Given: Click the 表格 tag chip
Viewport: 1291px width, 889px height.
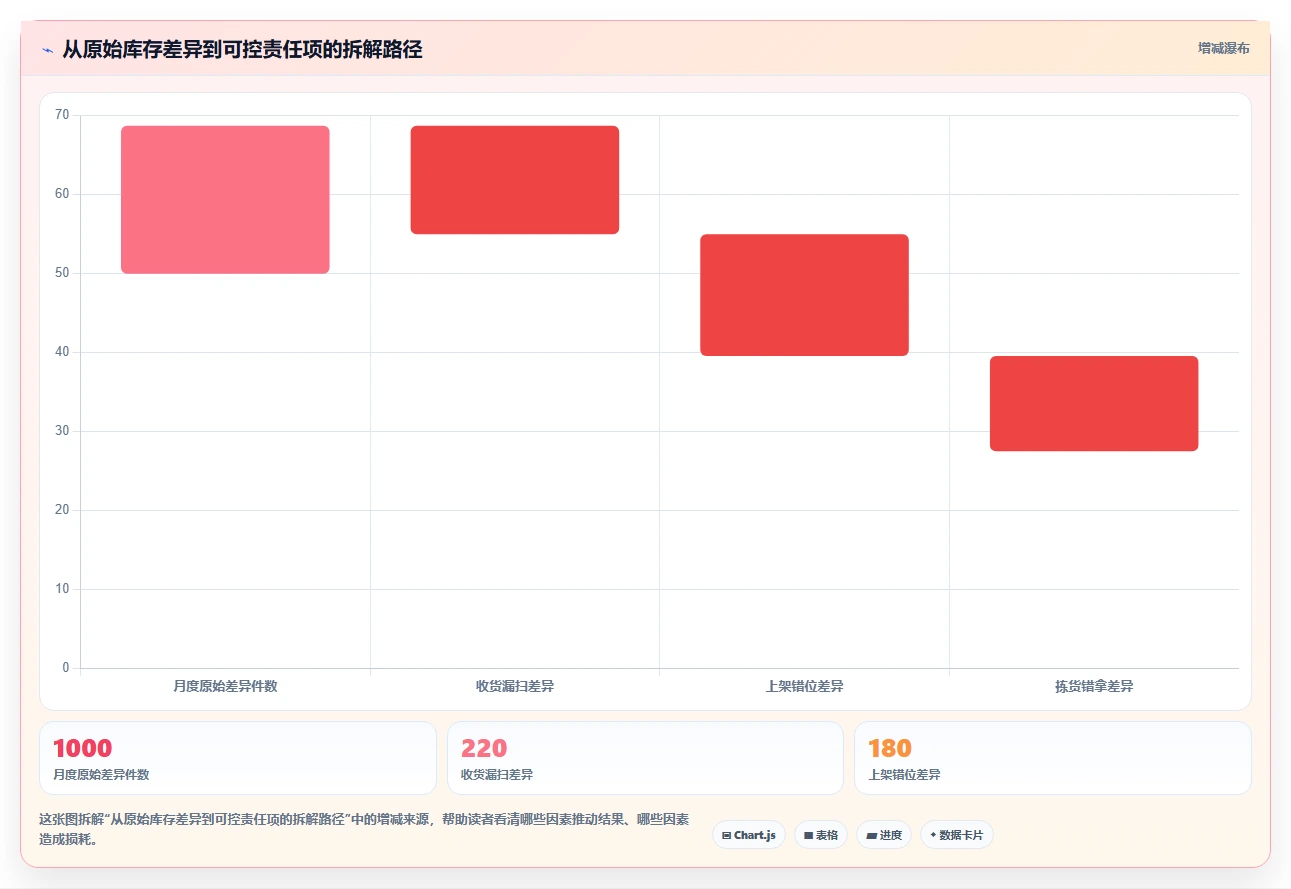Looking at the screenshot, I should tap(821, 835).
